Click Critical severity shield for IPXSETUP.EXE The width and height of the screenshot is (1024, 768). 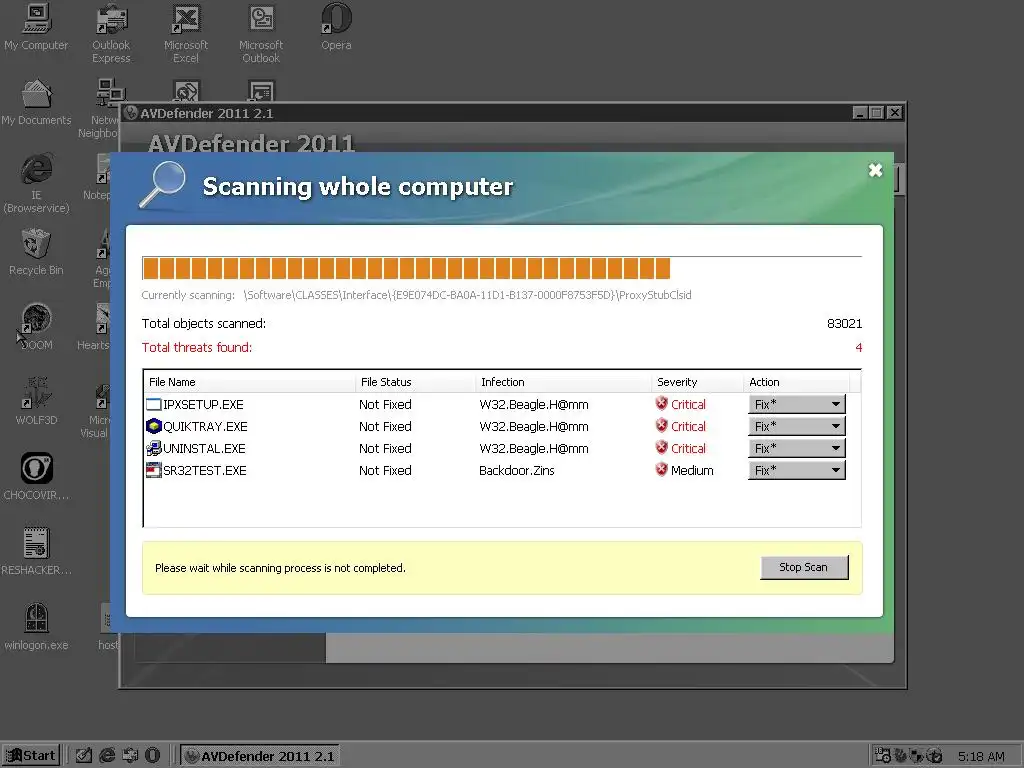tap(662, 404)
